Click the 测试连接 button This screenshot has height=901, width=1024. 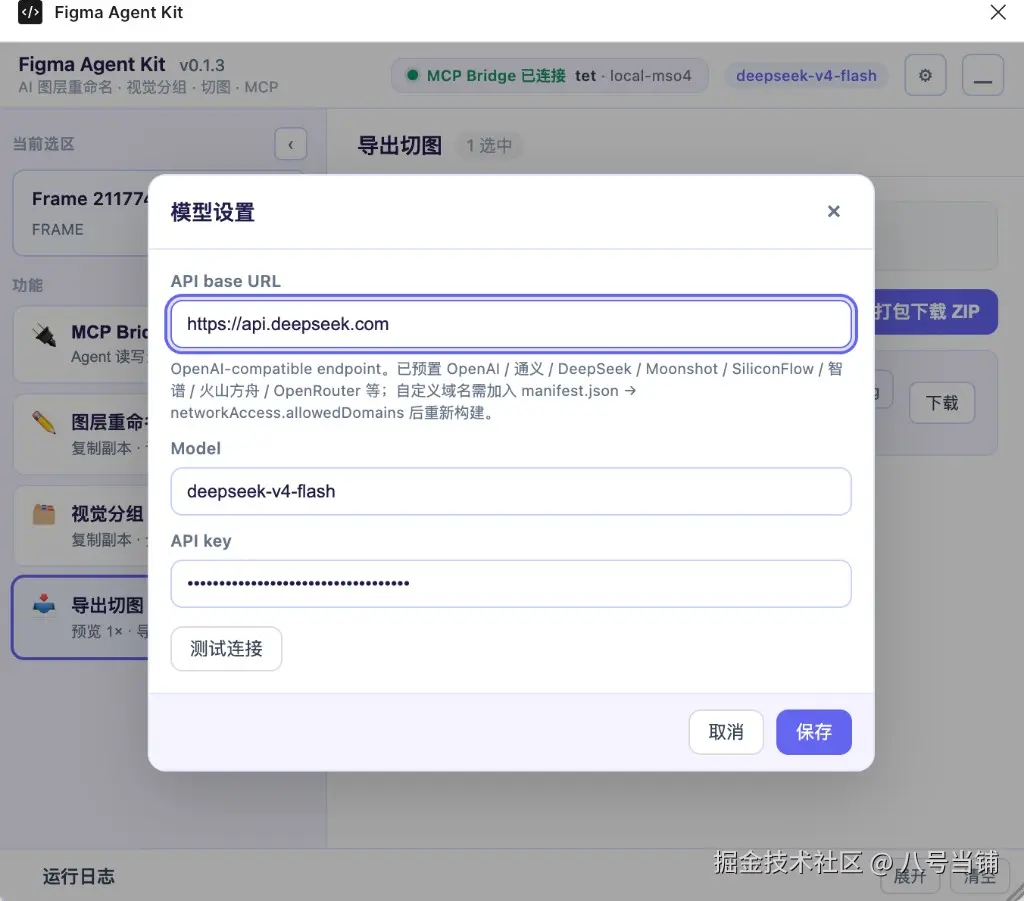[226, 648]
